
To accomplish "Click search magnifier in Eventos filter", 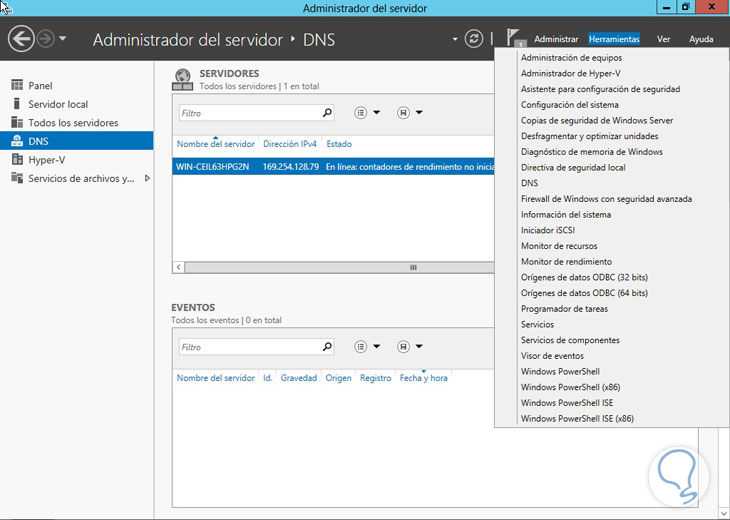I will pyautogui.click(x=327, y=347).
